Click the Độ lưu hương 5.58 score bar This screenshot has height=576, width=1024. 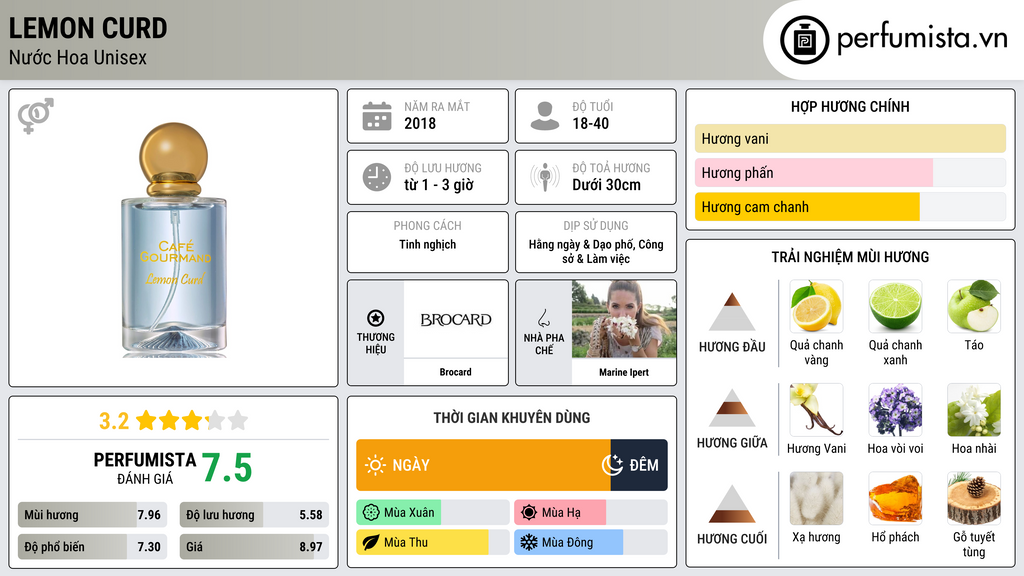[254, 515]
